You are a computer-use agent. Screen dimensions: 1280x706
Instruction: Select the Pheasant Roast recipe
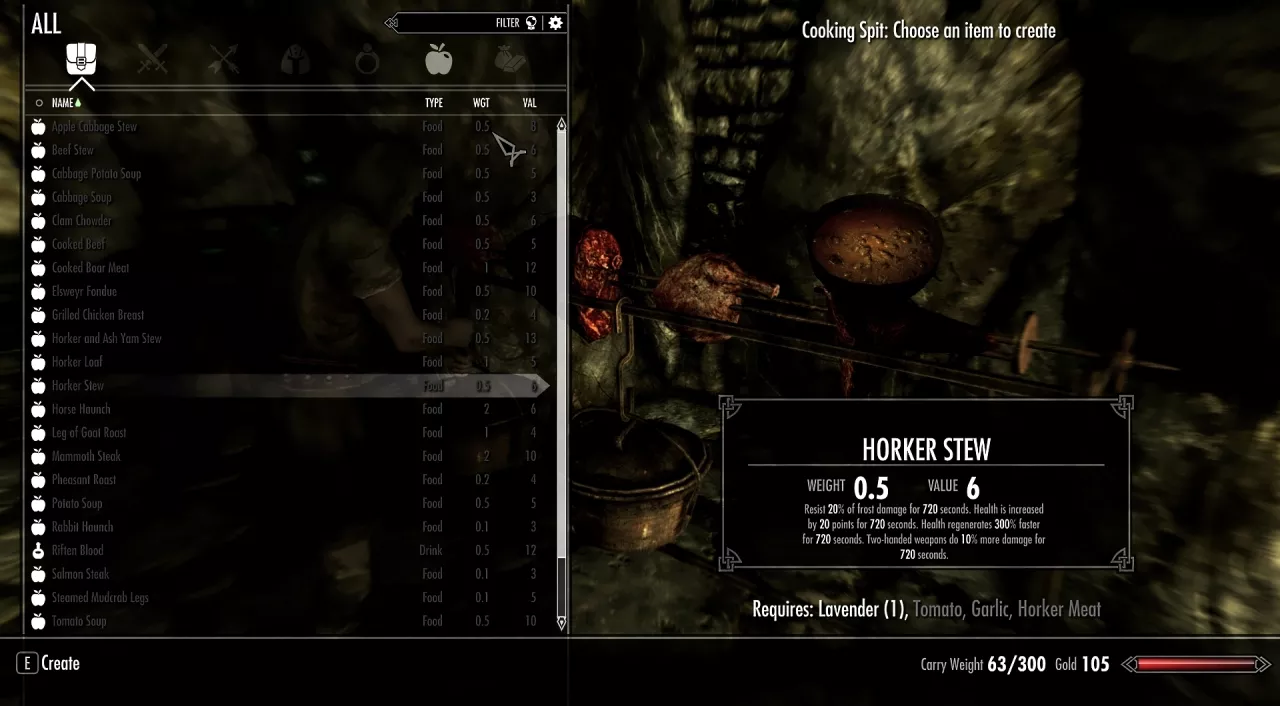289,480
